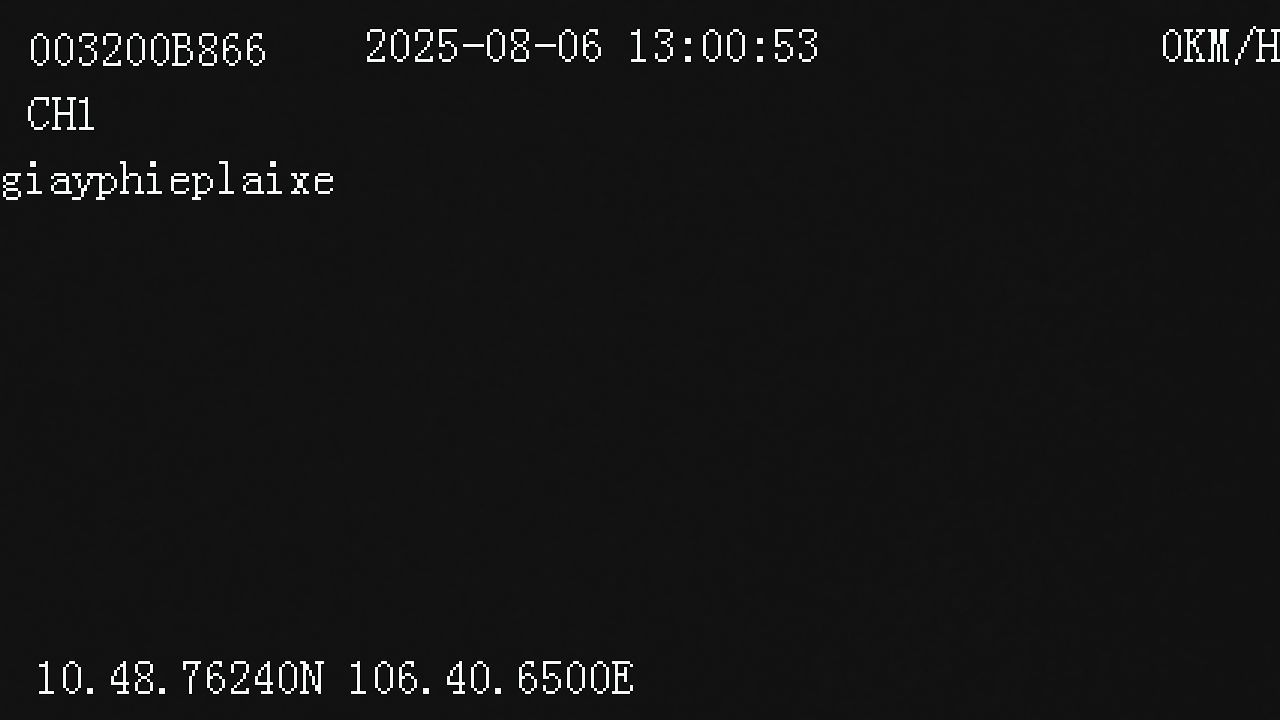Click the seconds 53 in the clock
The width and height of the screenshot is (1280, 720).
pos(795,46)
